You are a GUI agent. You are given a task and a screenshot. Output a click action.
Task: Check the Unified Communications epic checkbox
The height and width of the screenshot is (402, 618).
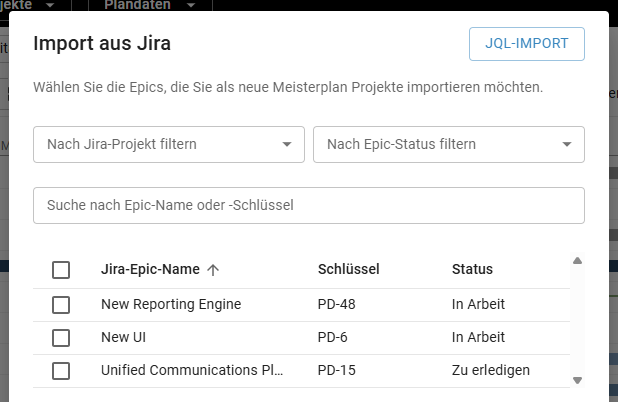point(61,371)
